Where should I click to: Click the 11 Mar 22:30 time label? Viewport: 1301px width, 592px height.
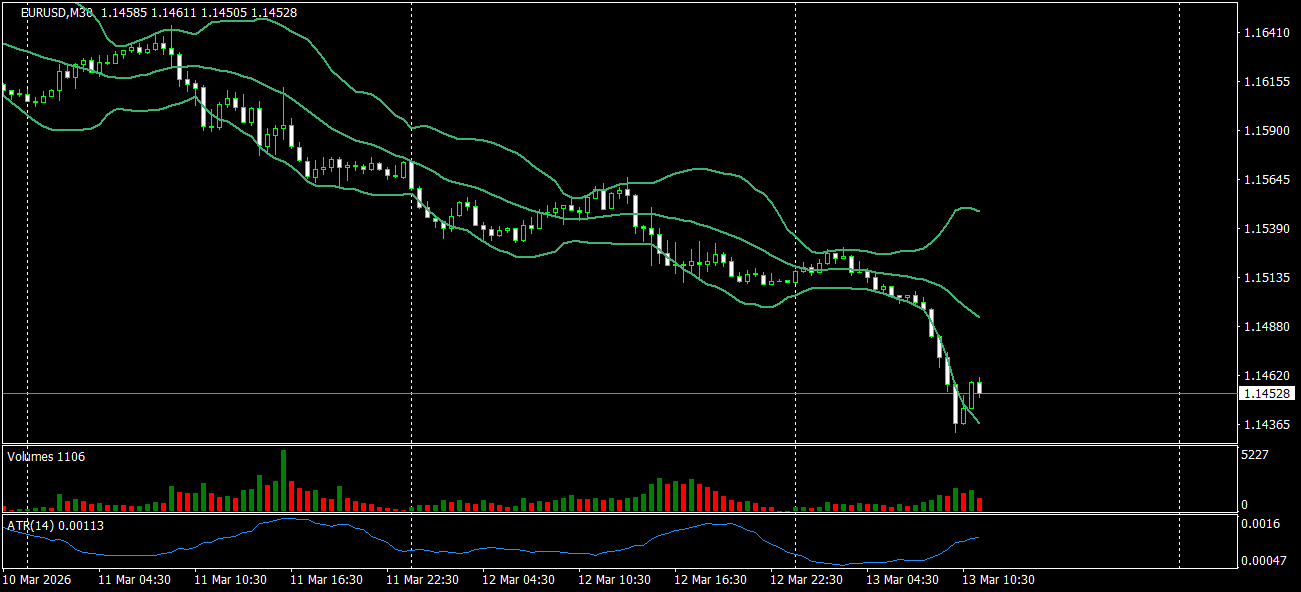tap(422, 580)
